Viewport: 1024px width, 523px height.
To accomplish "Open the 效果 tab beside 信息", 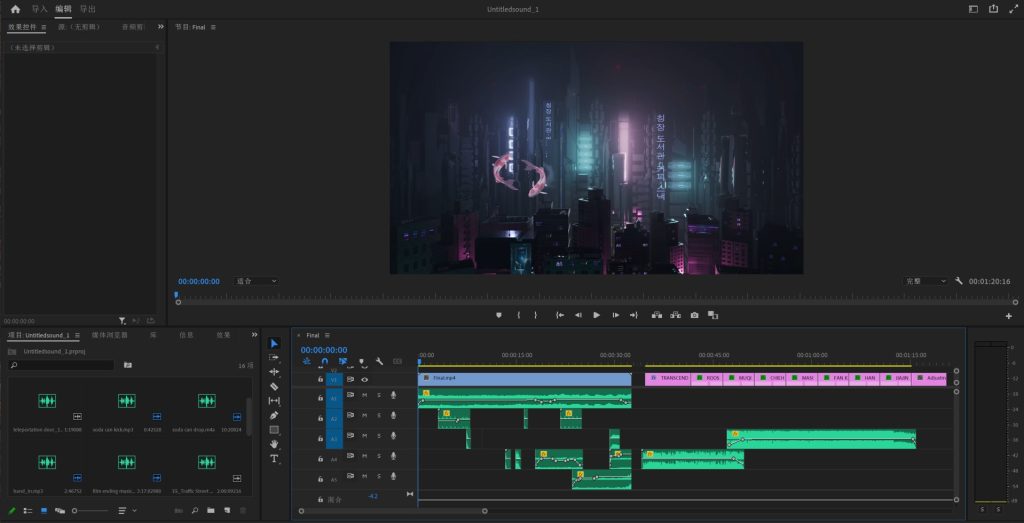I will click(x=223, y=335).
